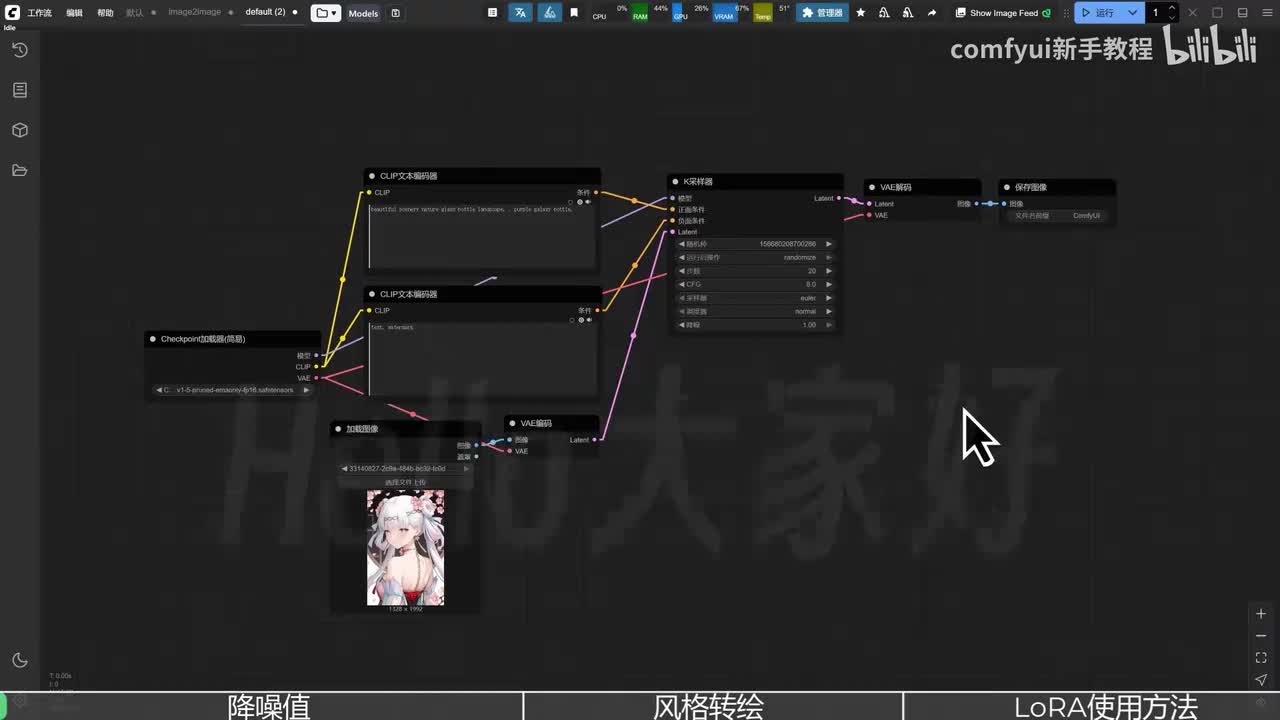Screen dimensions: 1280x720
Task: Collapse the 保存图像 node via its dot
Action: (x=1007, y=187)
